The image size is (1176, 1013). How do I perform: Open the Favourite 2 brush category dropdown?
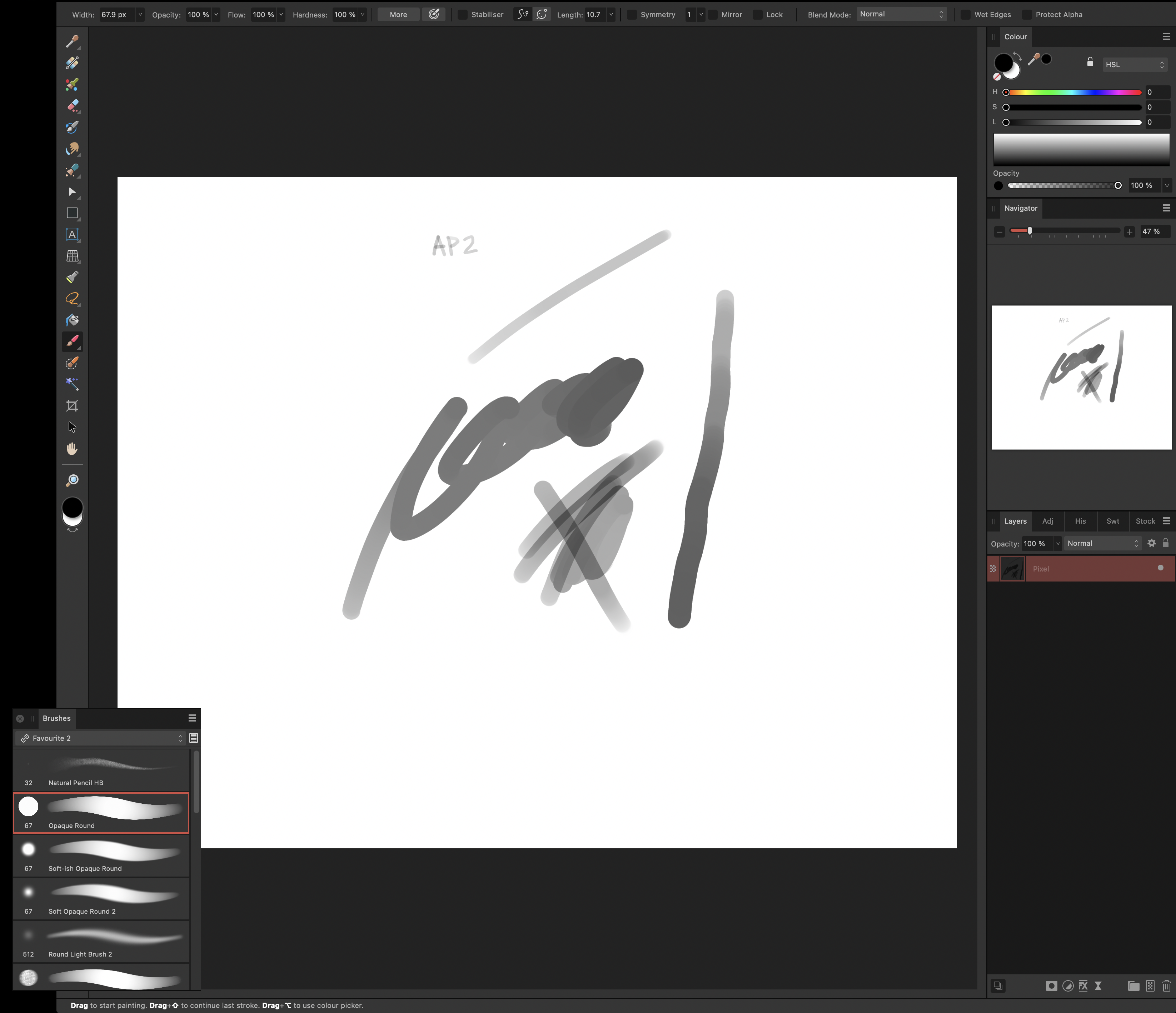(101, 738)
